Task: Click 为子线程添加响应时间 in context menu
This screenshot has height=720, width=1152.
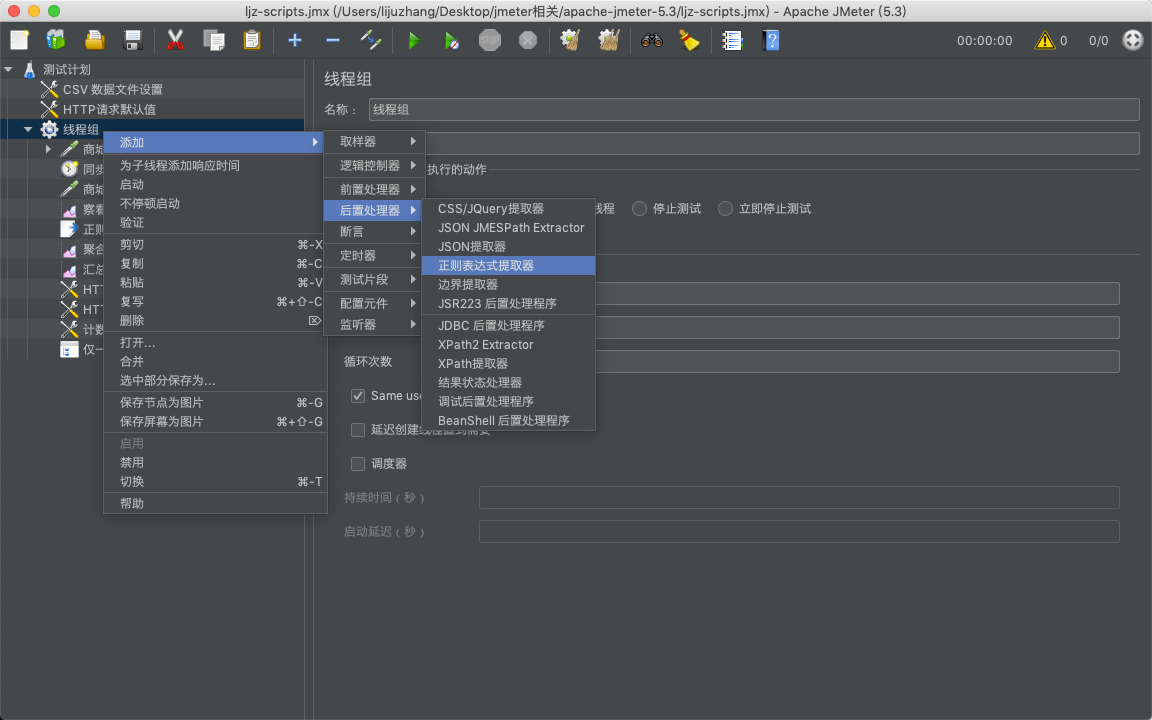Action: [x=215, y=165]
